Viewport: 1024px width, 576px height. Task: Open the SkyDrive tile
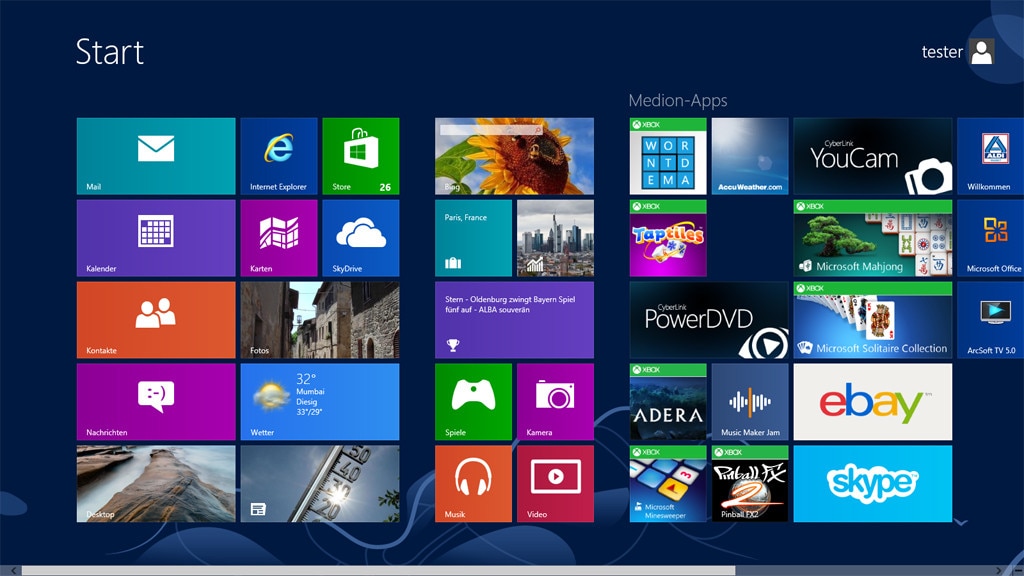[x=360, y=238]
